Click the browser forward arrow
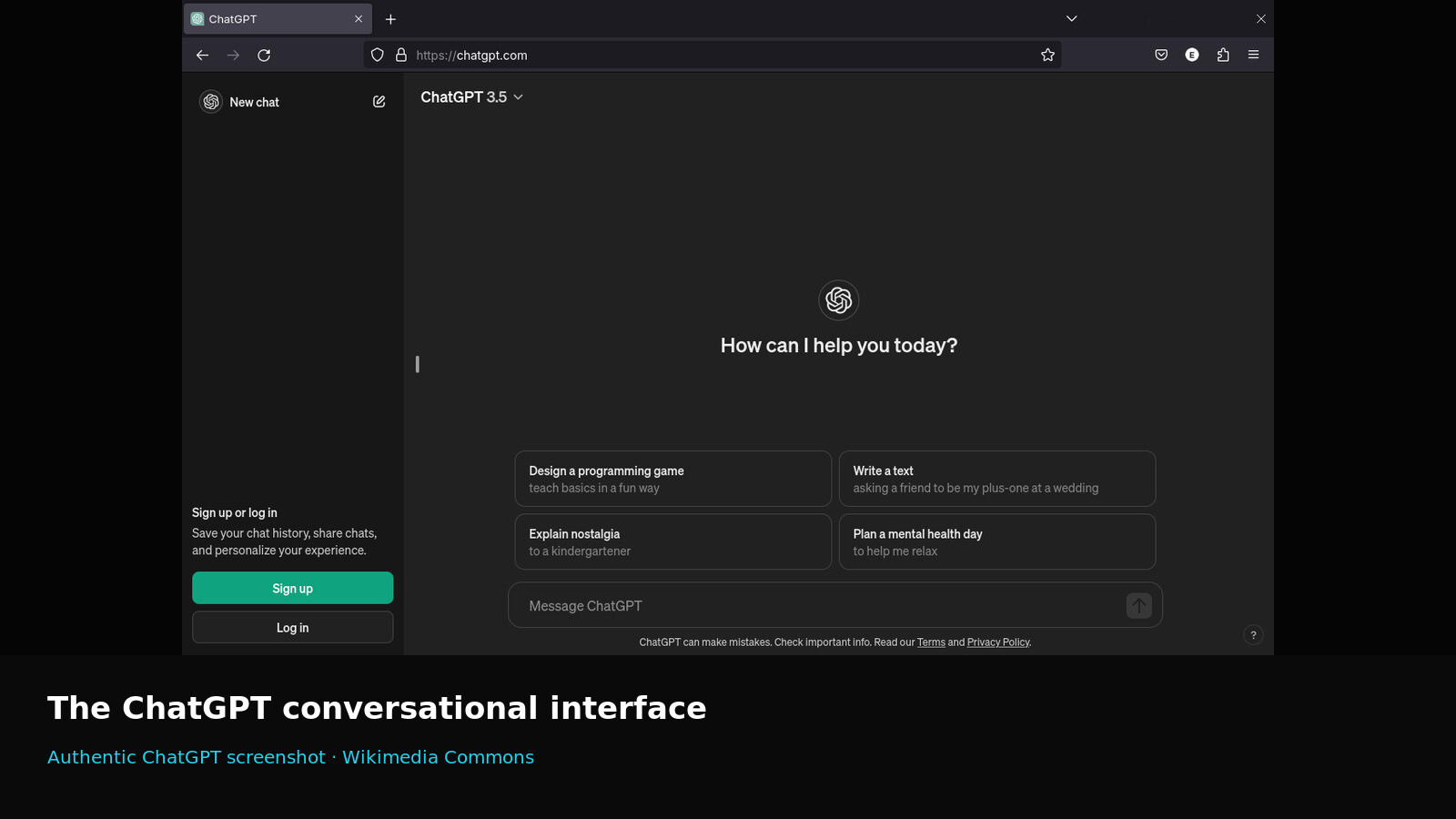The width and height of the screenshot is (1456, 819). 233,56
